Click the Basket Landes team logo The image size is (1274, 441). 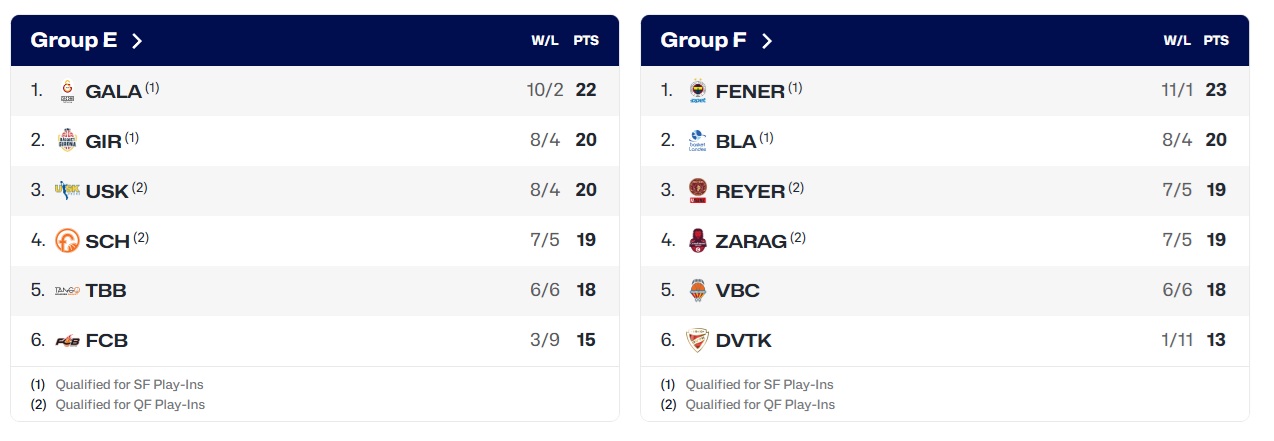698,140
